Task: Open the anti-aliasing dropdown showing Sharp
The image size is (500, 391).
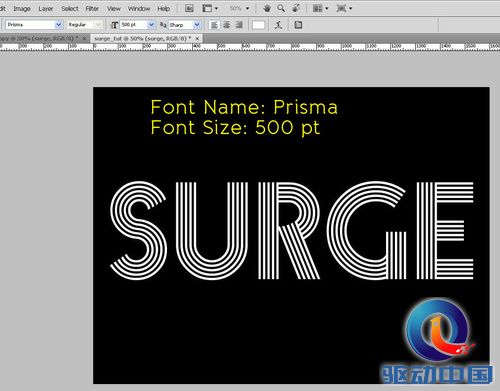Action: pos(197,25)
